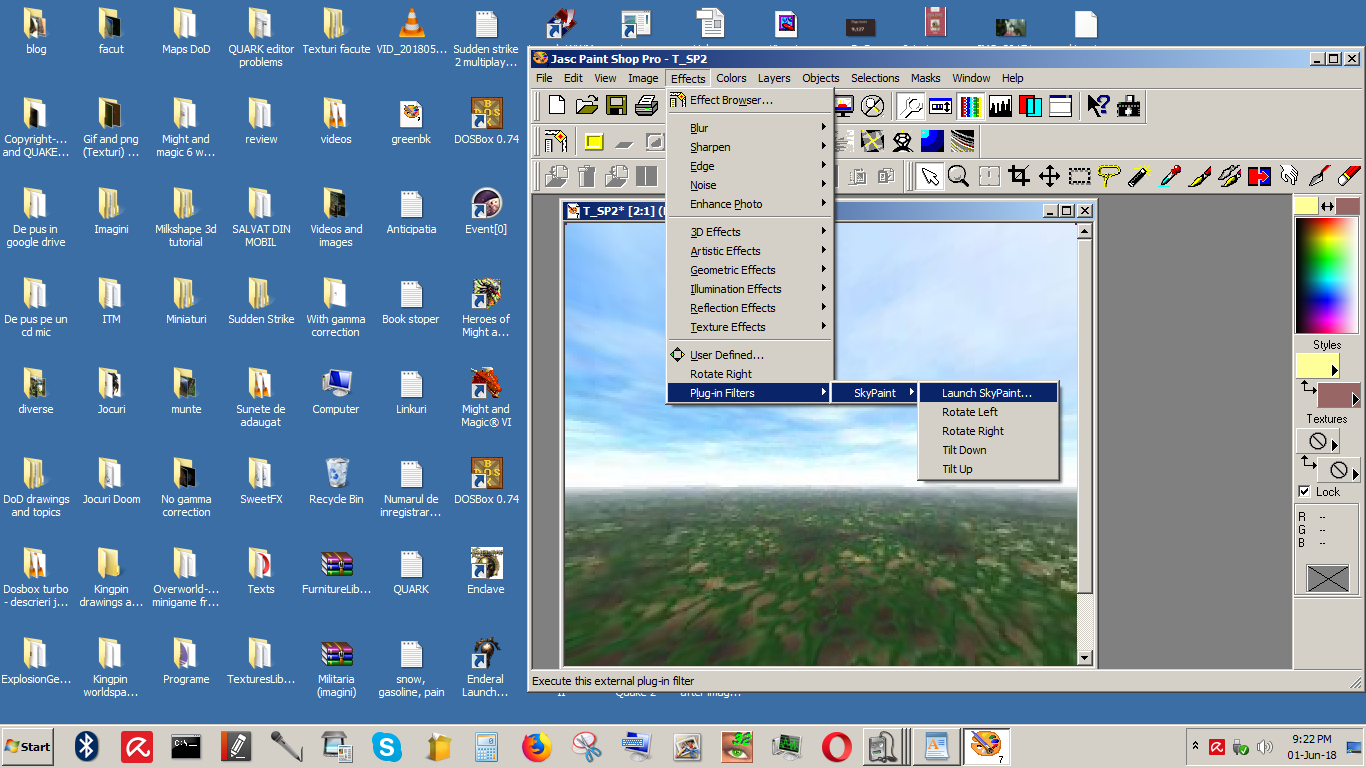
Task: Click the rainbow color palette toggle icon
Action: coord(971,105)
